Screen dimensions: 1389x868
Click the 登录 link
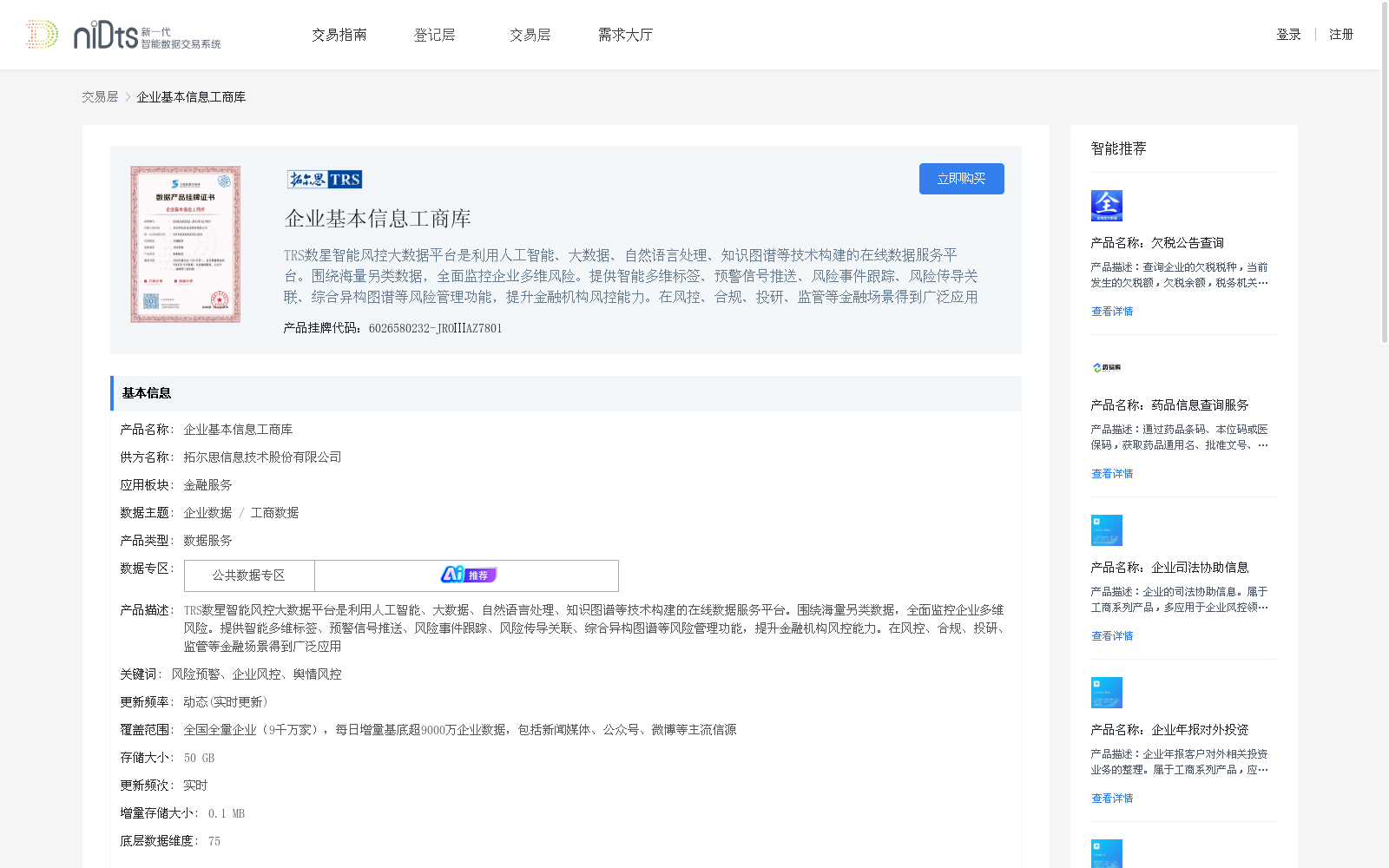coord(1288,35)
